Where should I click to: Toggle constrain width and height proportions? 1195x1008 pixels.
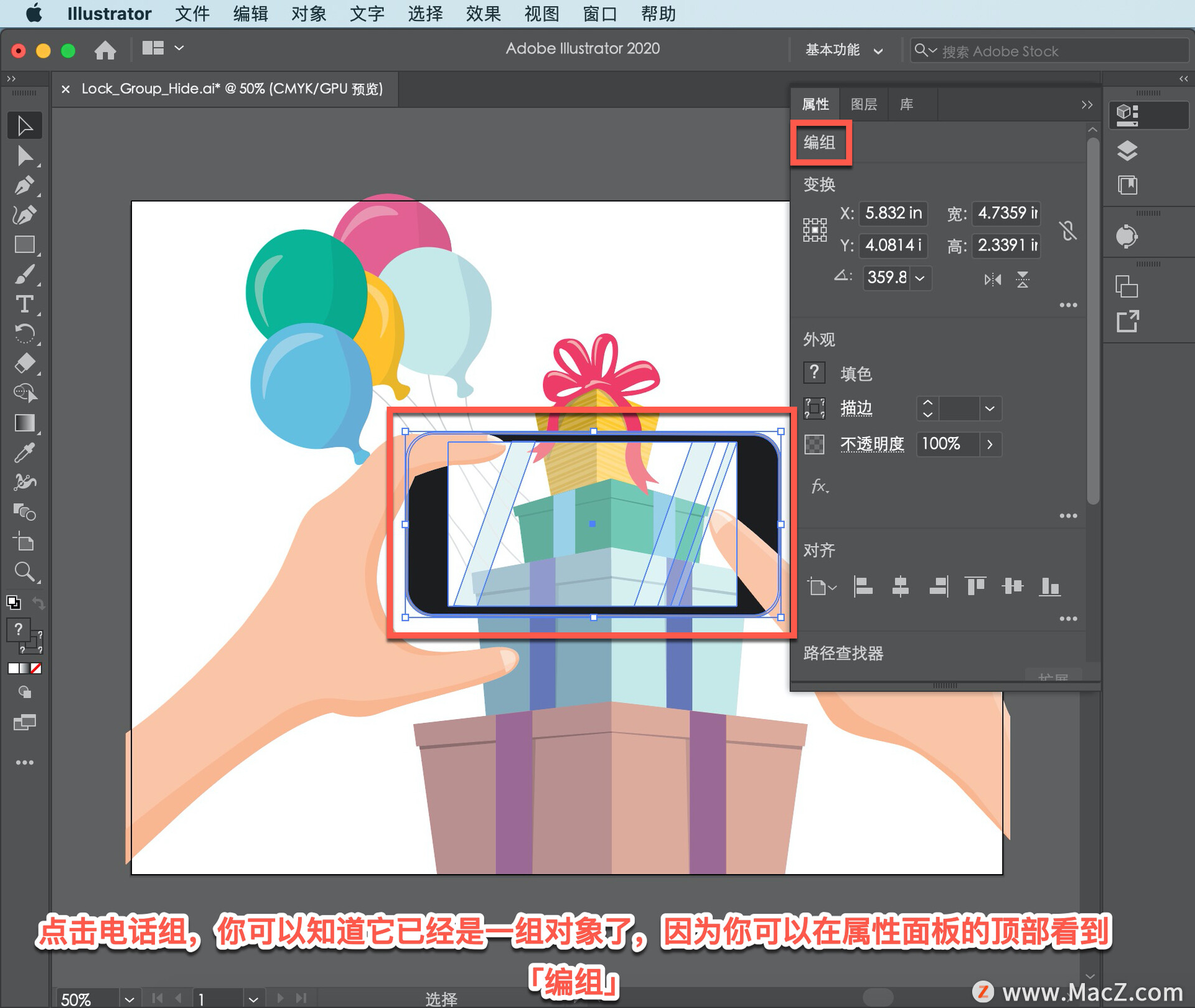[1068, 231]
